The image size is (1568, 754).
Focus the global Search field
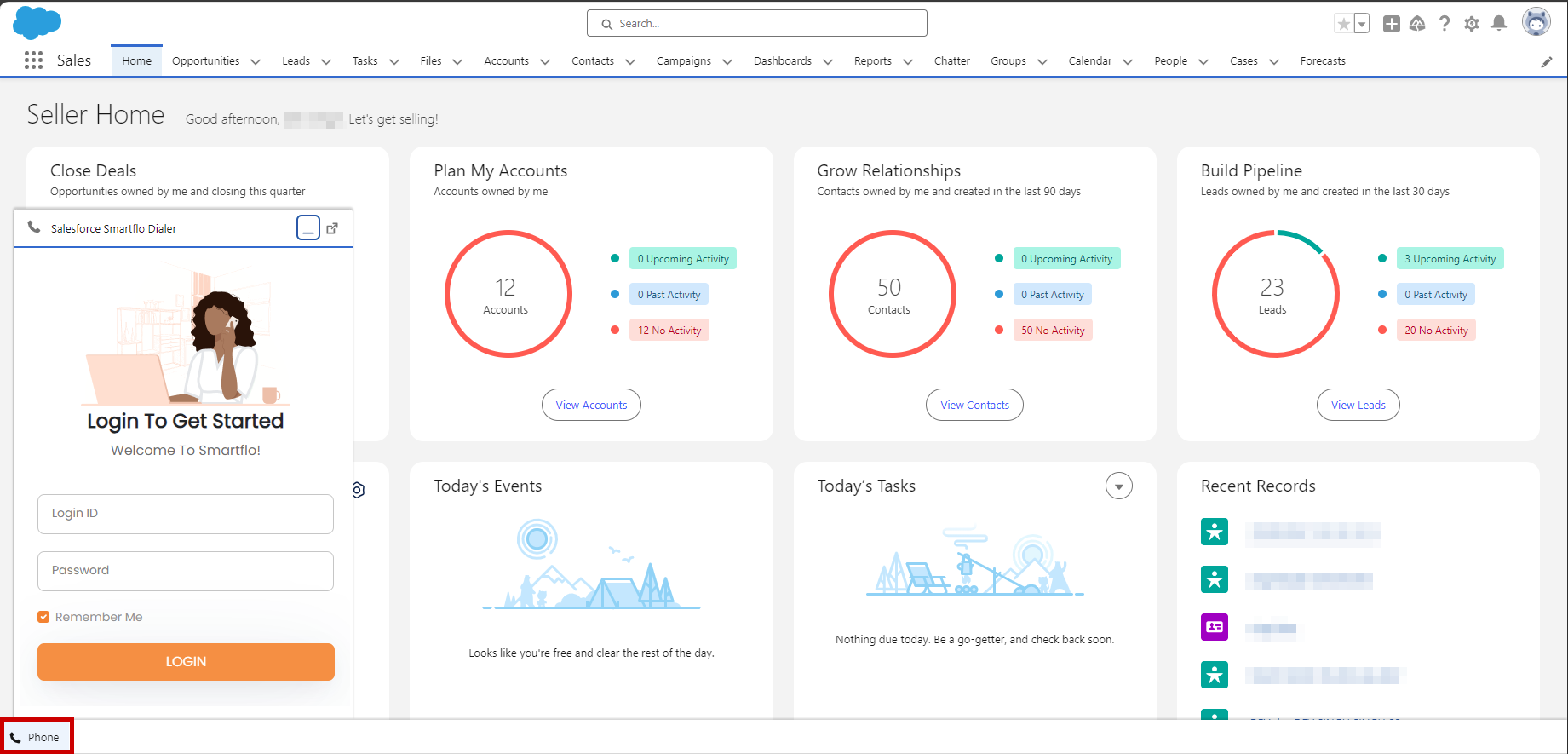(756, 23)
